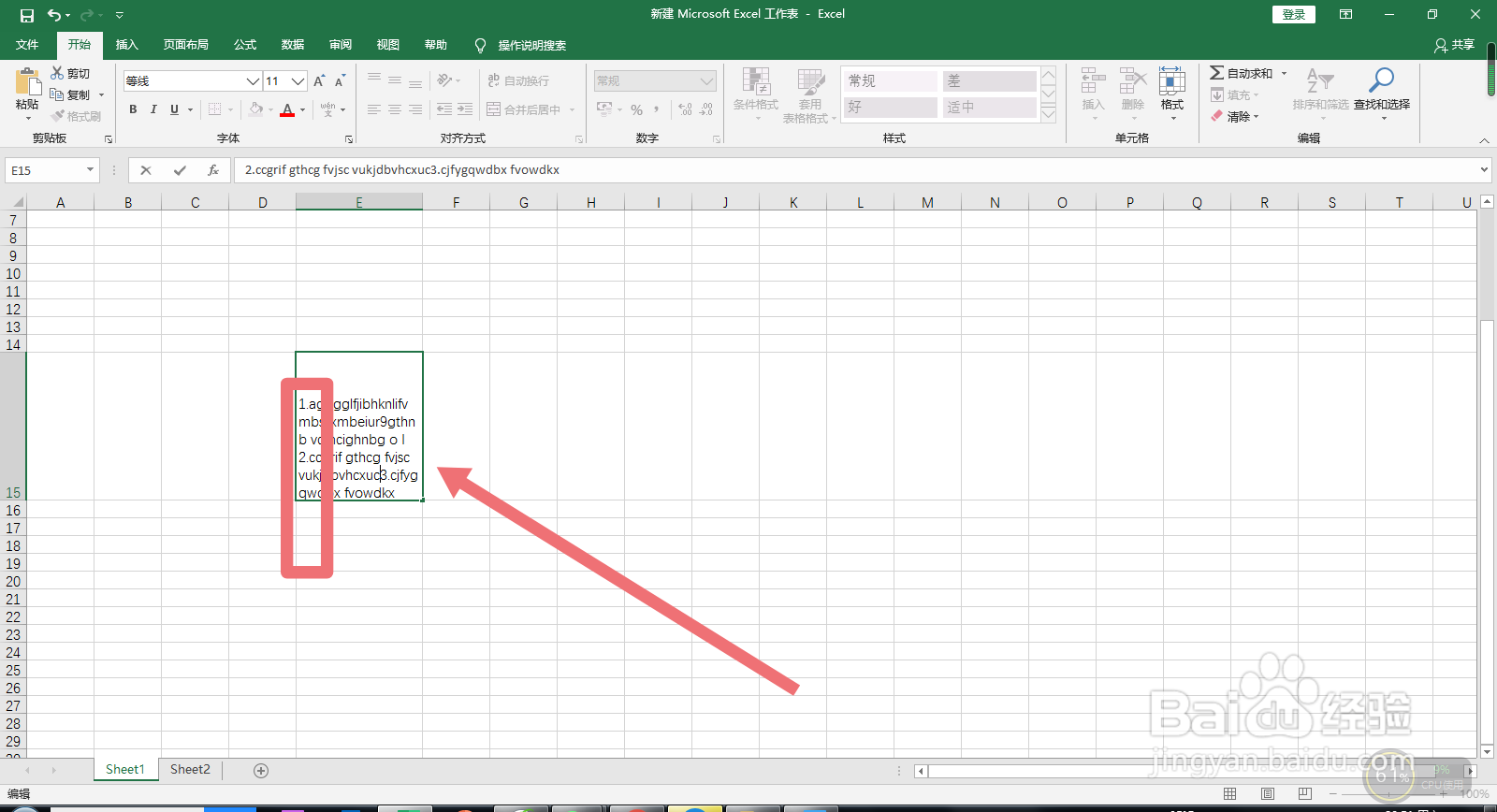Open Insert Function with the fx icon
This screenshot has height=812, width=1497.
click(x=213, y=170)
